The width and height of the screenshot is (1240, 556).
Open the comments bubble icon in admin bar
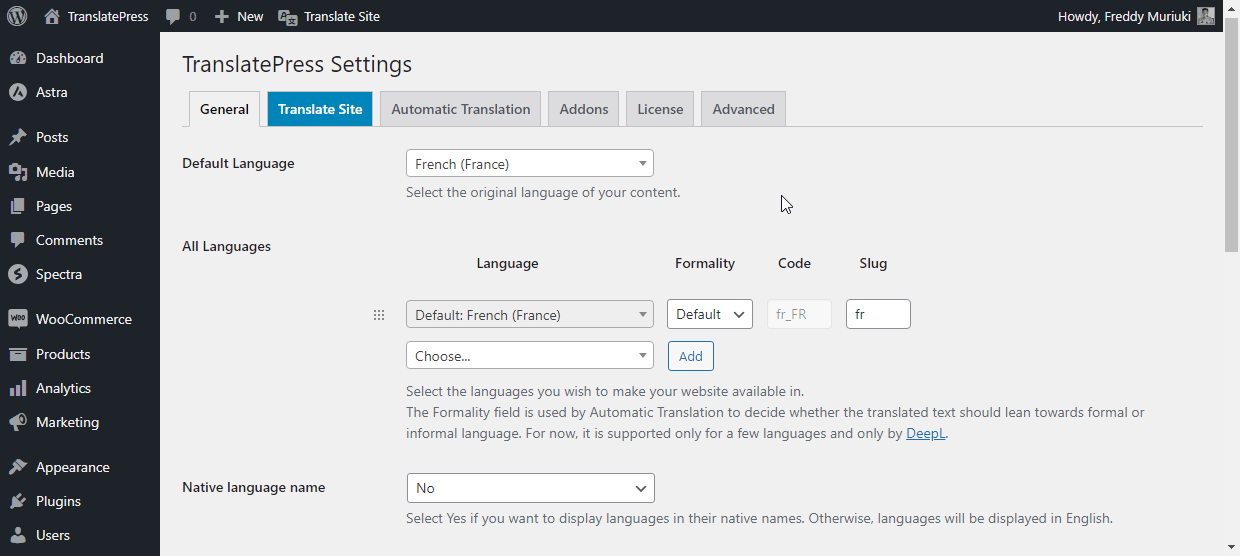tap(174, 16)
